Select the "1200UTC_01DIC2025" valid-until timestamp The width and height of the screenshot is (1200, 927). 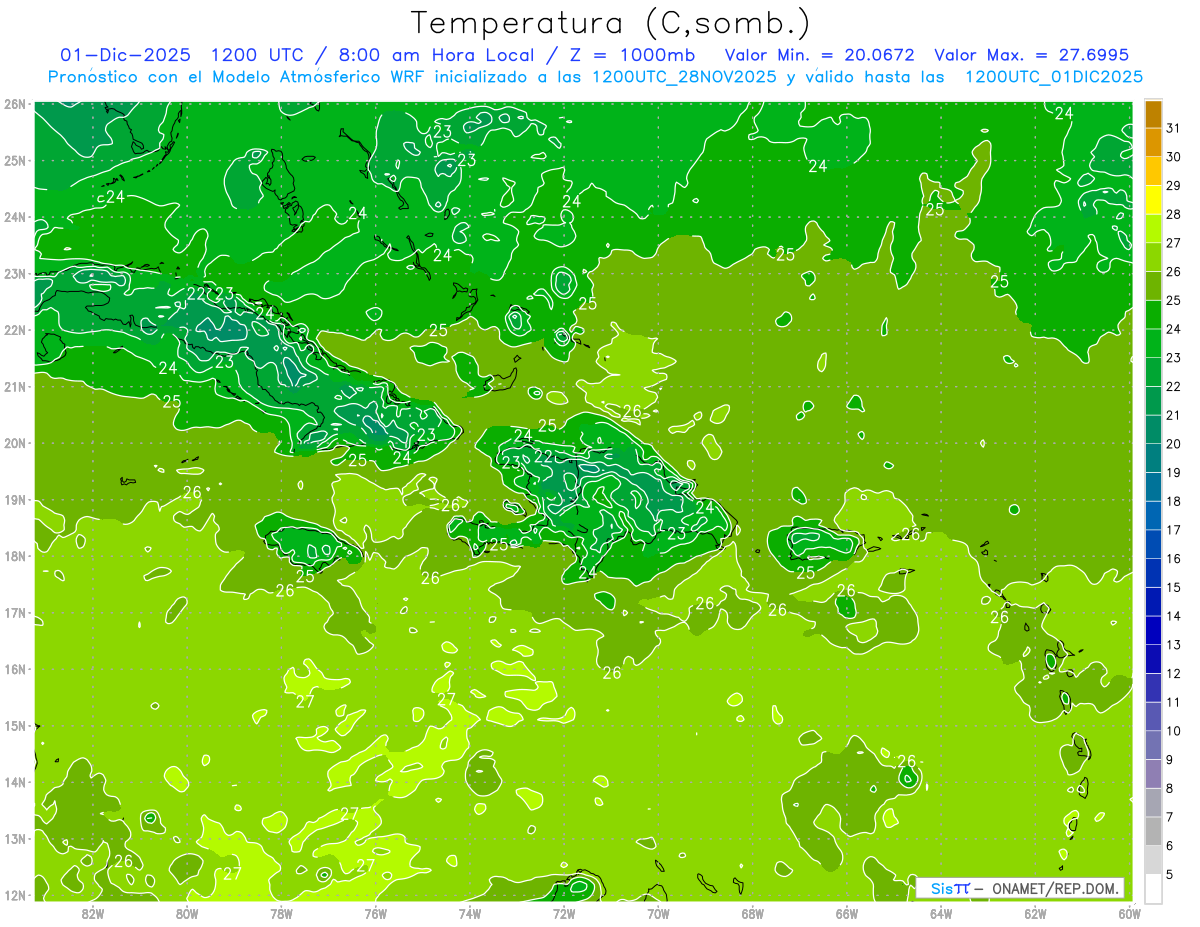[x=1054, y=77]
